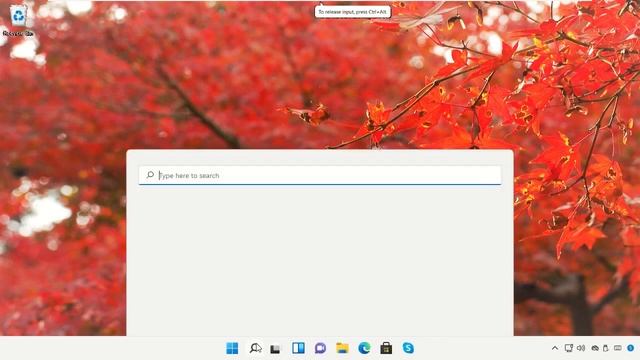Screen dimensions: 640x360
Task: Show hidden icons in system tray
Action: tap(555, 348)
